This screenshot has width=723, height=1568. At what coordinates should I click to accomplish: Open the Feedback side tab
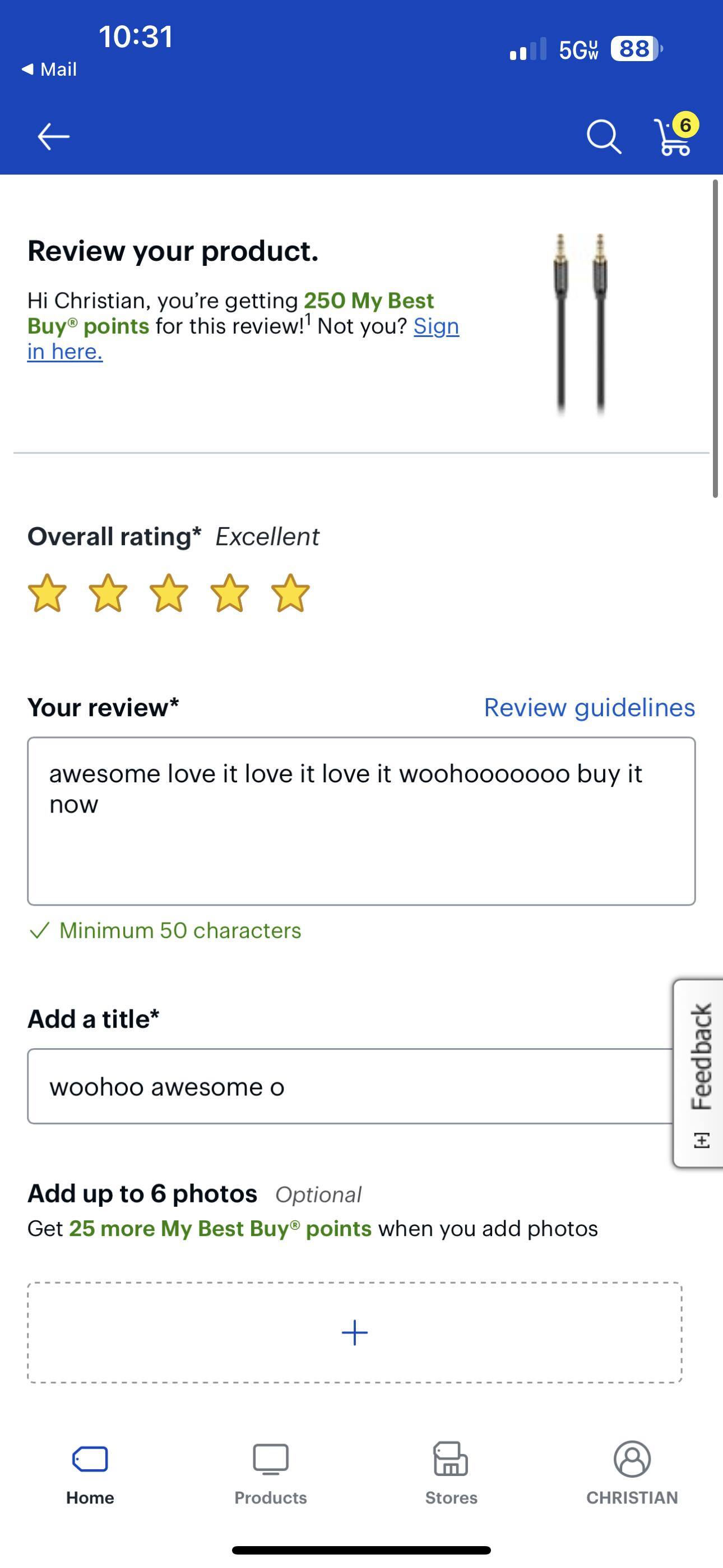pyautogui.click(x=701, y=1073)
